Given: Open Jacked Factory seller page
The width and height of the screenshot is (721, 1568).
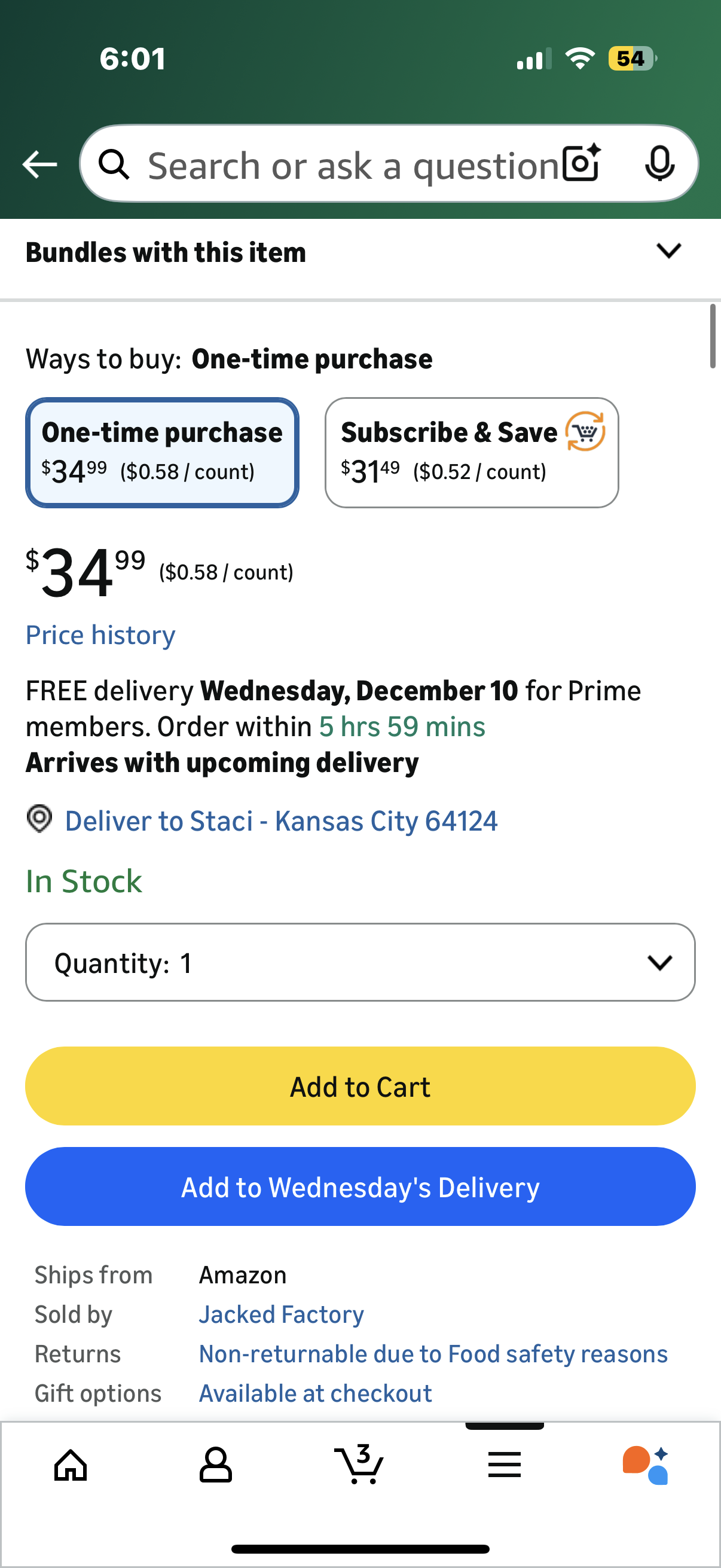Looking at the screenshot, I should click(281, 1315).
